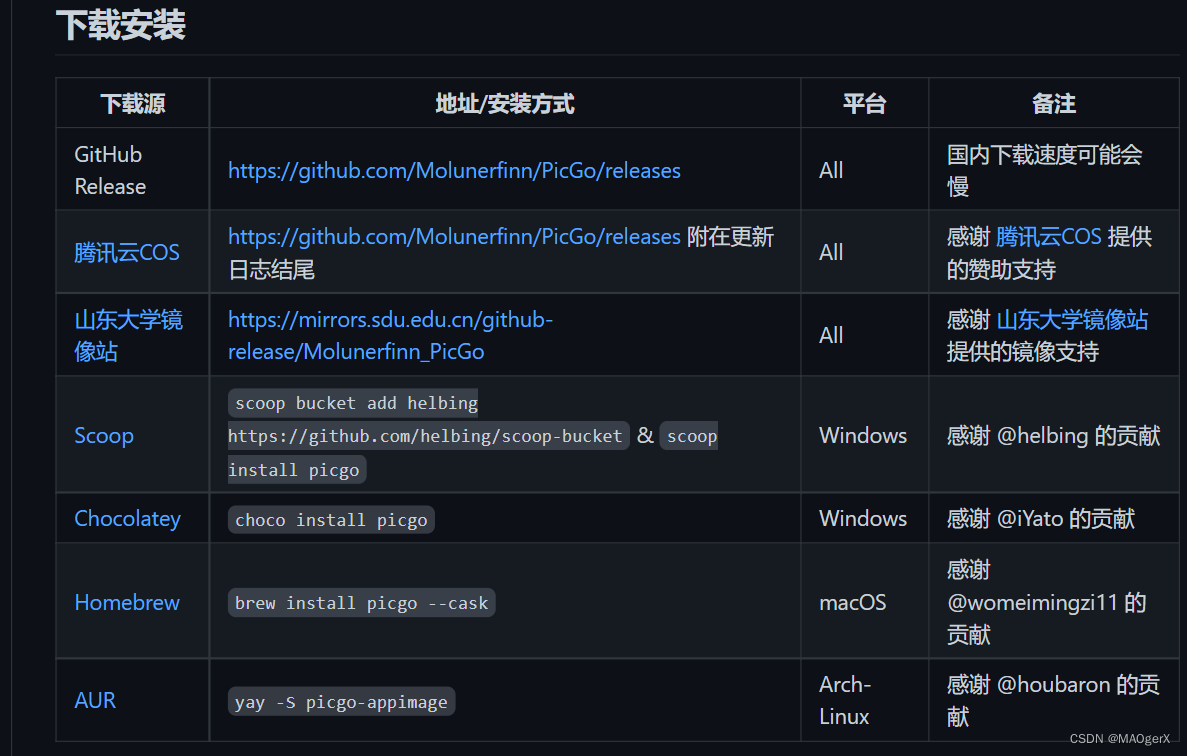The height and width of the screenshot is (756, 1187).
Task: Click the 感谢 @helbing 的贡献 note
Action: pyautogui.click(x=1053, y=435)
